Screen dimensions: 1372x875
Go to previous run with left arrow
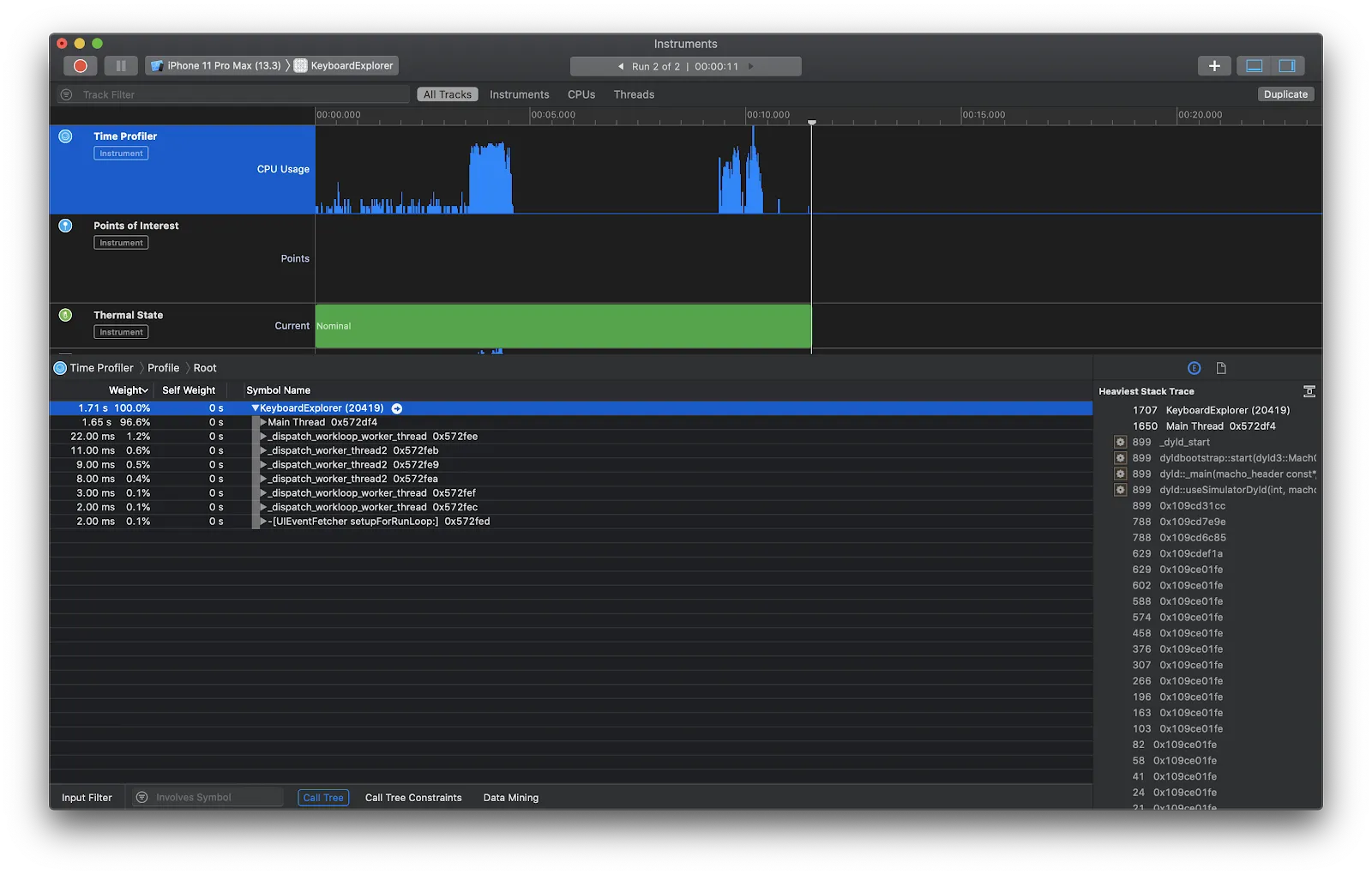coord(621,66)
